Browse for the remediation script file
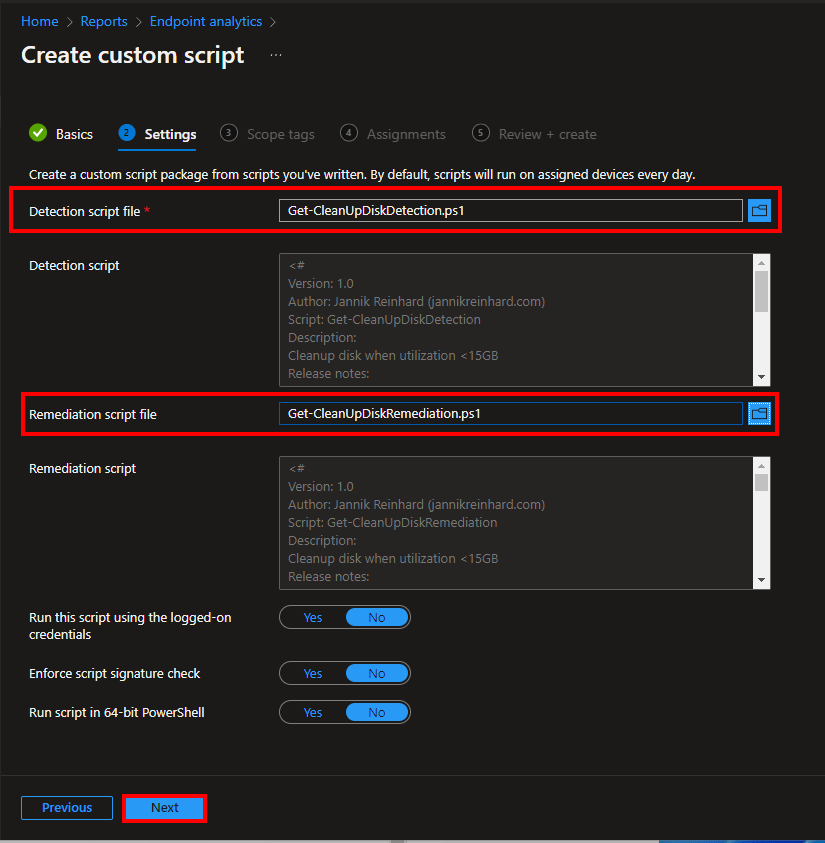The image size is (825, 843). [x=759, y=413]
